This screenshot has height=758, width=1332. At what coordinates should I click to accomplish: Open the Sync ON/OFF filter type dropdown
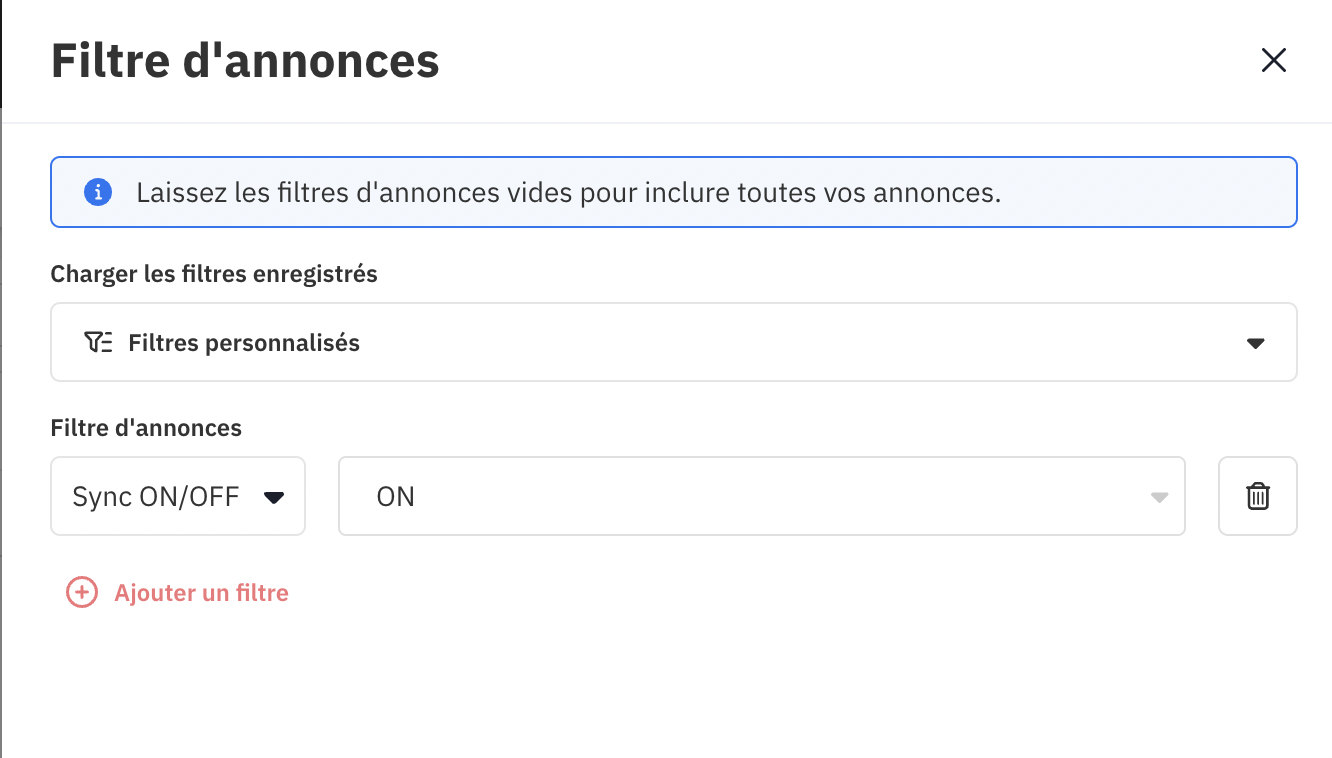178,496
